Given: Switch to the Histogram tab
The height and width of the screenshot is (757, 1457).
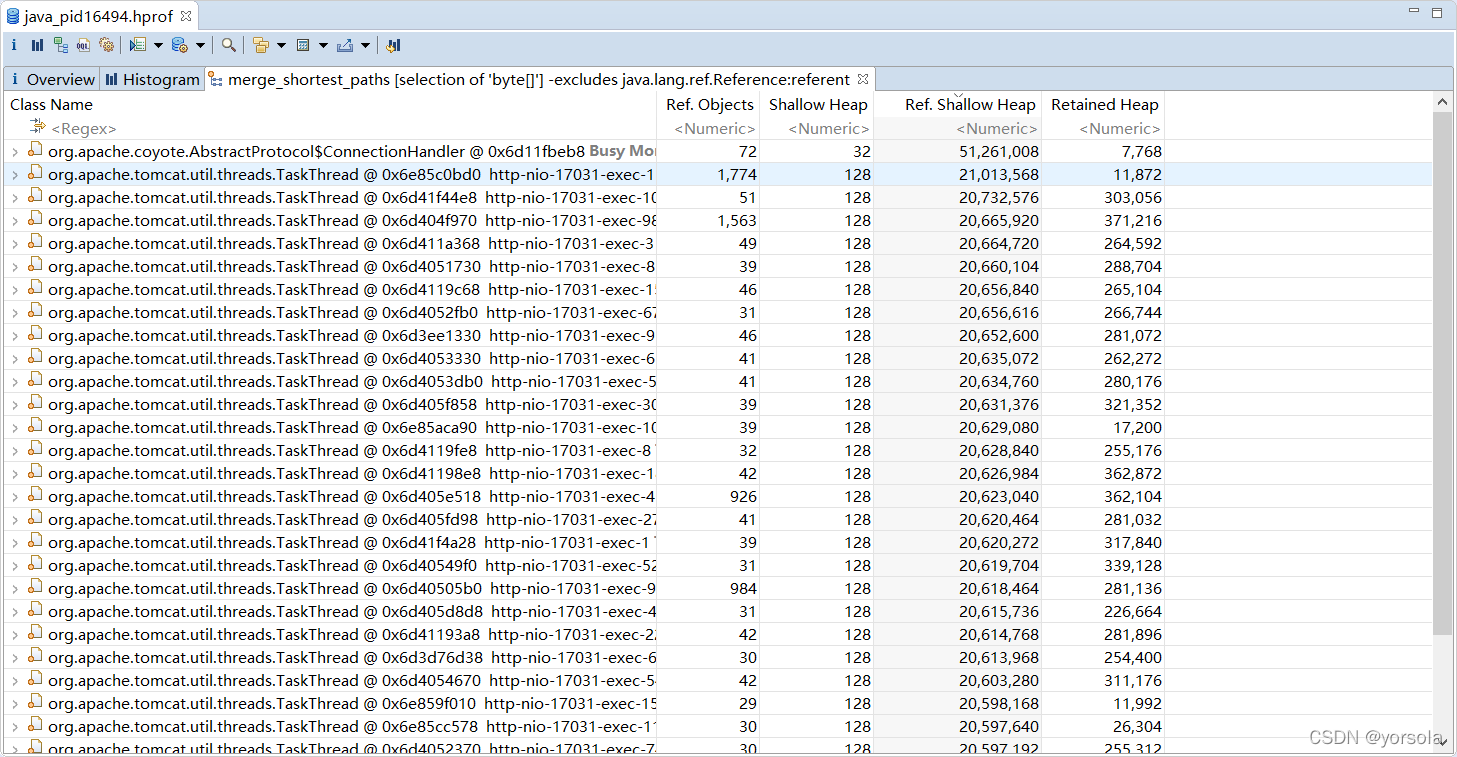Looking at the screenshot, I should point(152,79).
